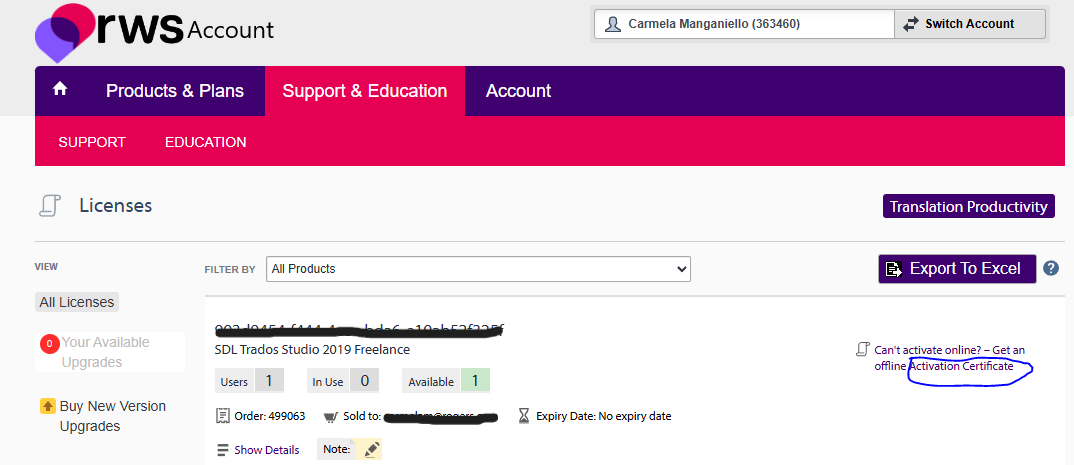Open the All Products filter dropdown
This screenshot has height=465, width=1074.
(x=478, y=269)
